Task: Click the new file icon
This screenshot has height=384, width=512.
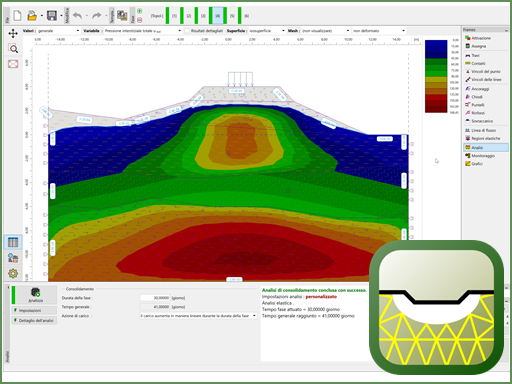Action: click(17, 16)
